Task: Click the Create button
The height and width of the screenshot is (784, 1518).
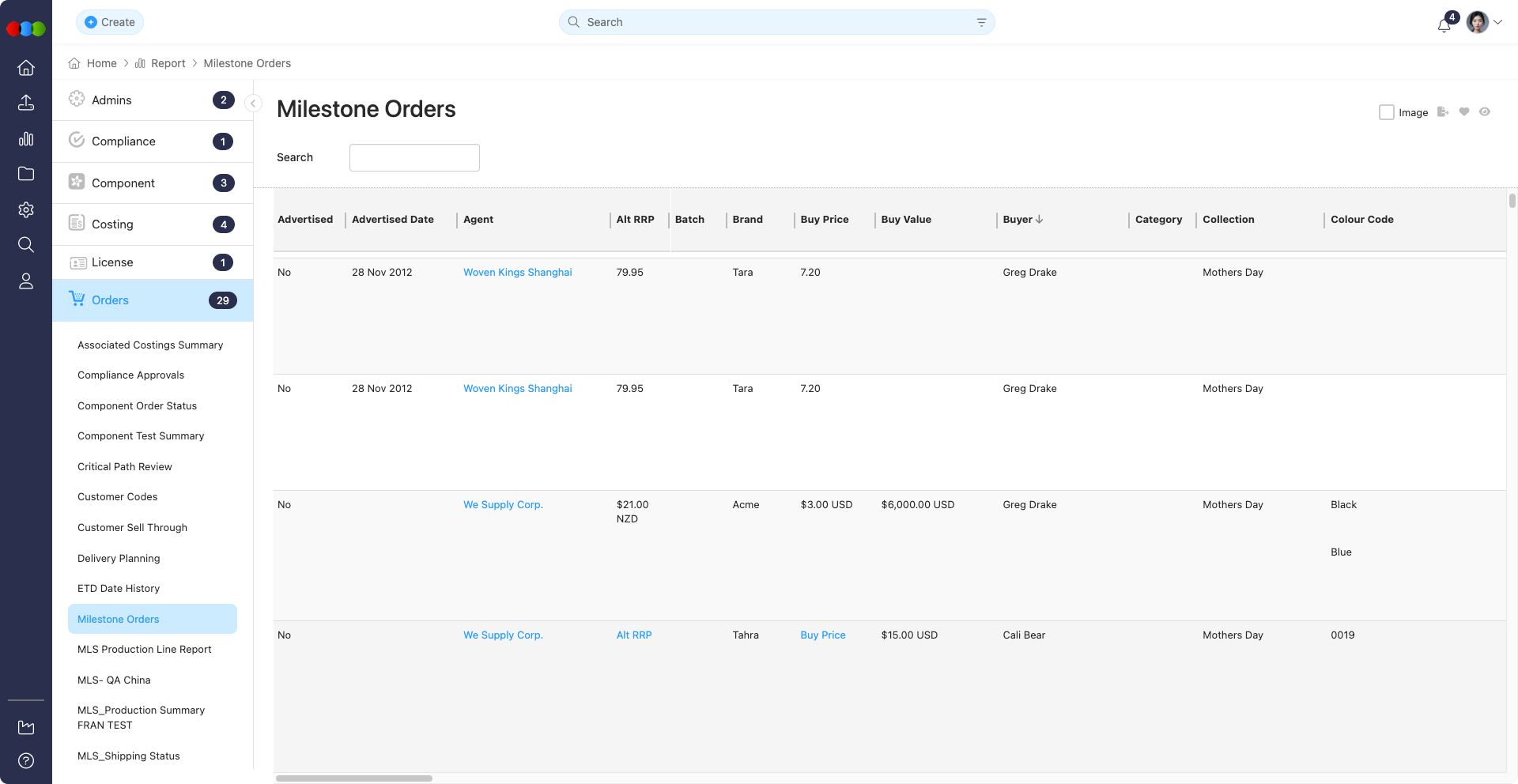Action: click(x=110, y=22)
